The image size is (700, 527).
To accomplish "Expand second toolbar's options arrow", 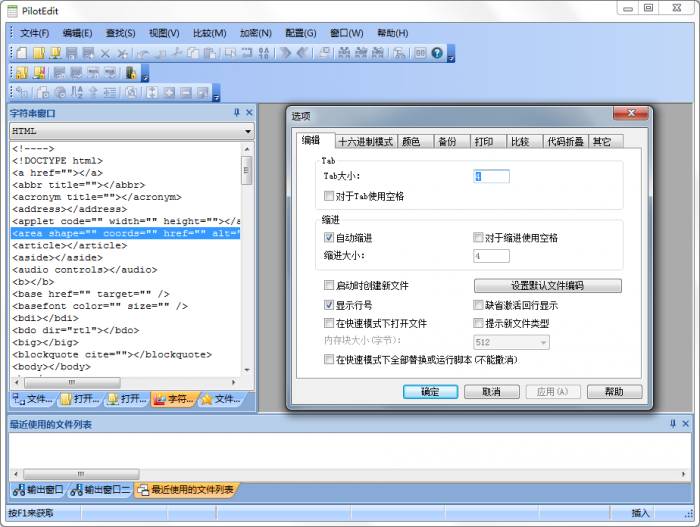I will click(x=145, y=73).
